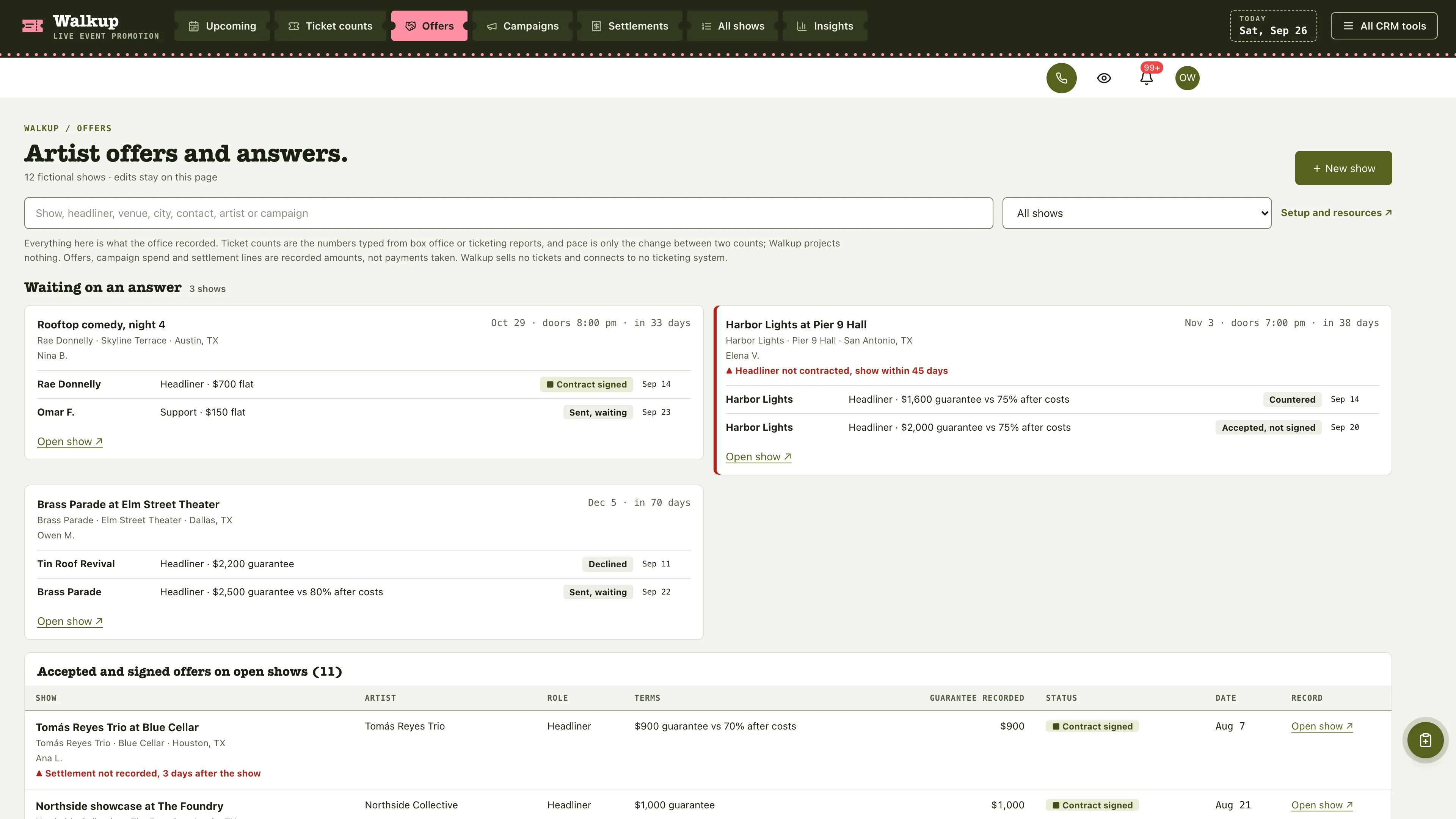Expand the All shows filter dropdown
Viewport: 1456px width, 819px height.
(x=1137, y=213)
